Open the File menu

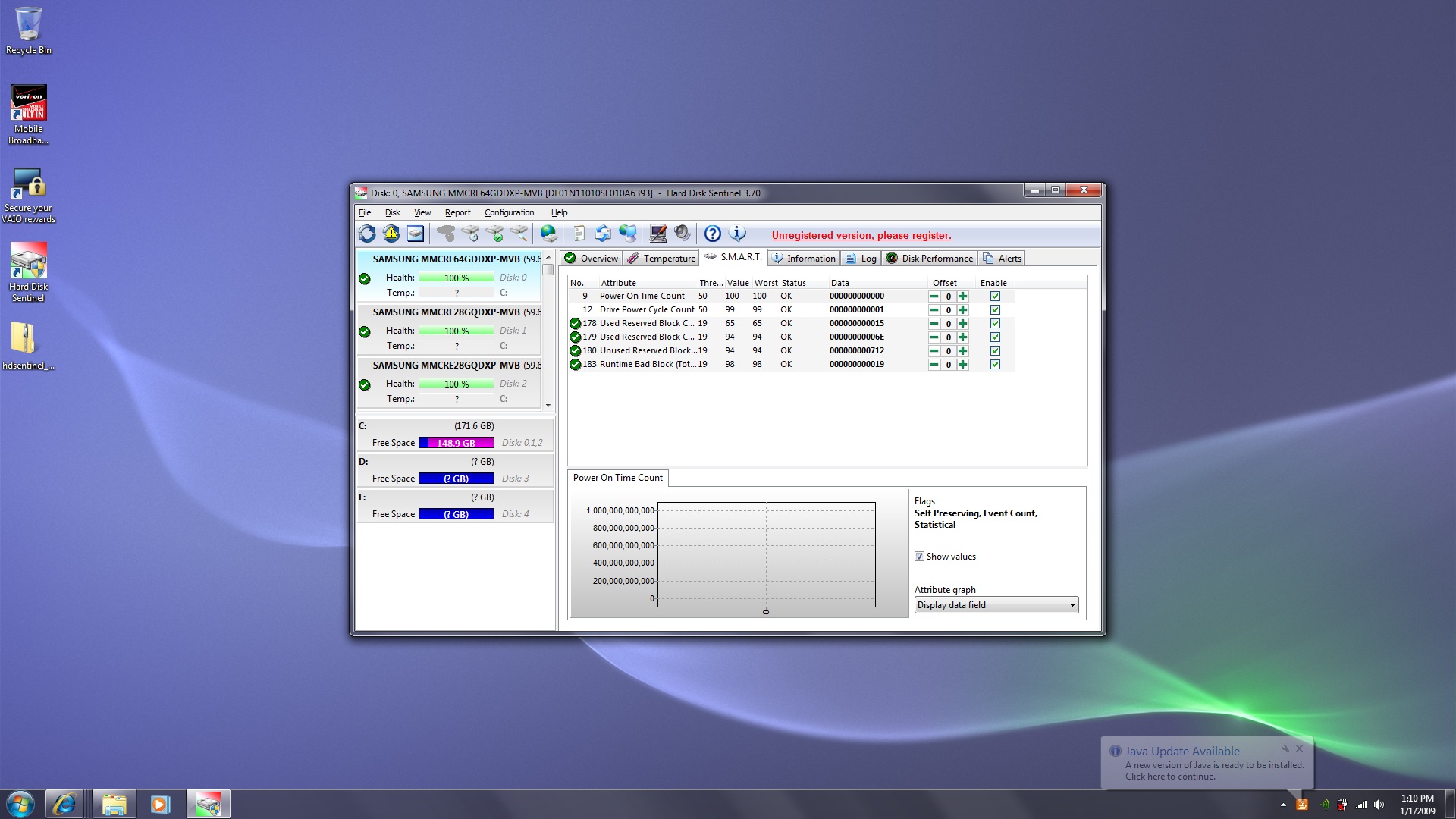coord(365,212)
